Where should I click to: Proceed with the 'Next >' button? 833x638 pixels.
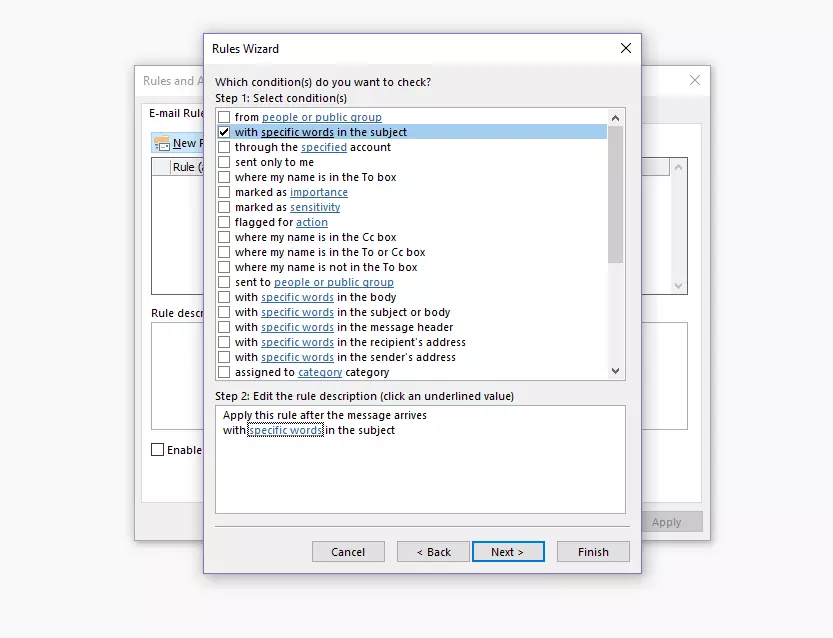(x=508, y=552)
